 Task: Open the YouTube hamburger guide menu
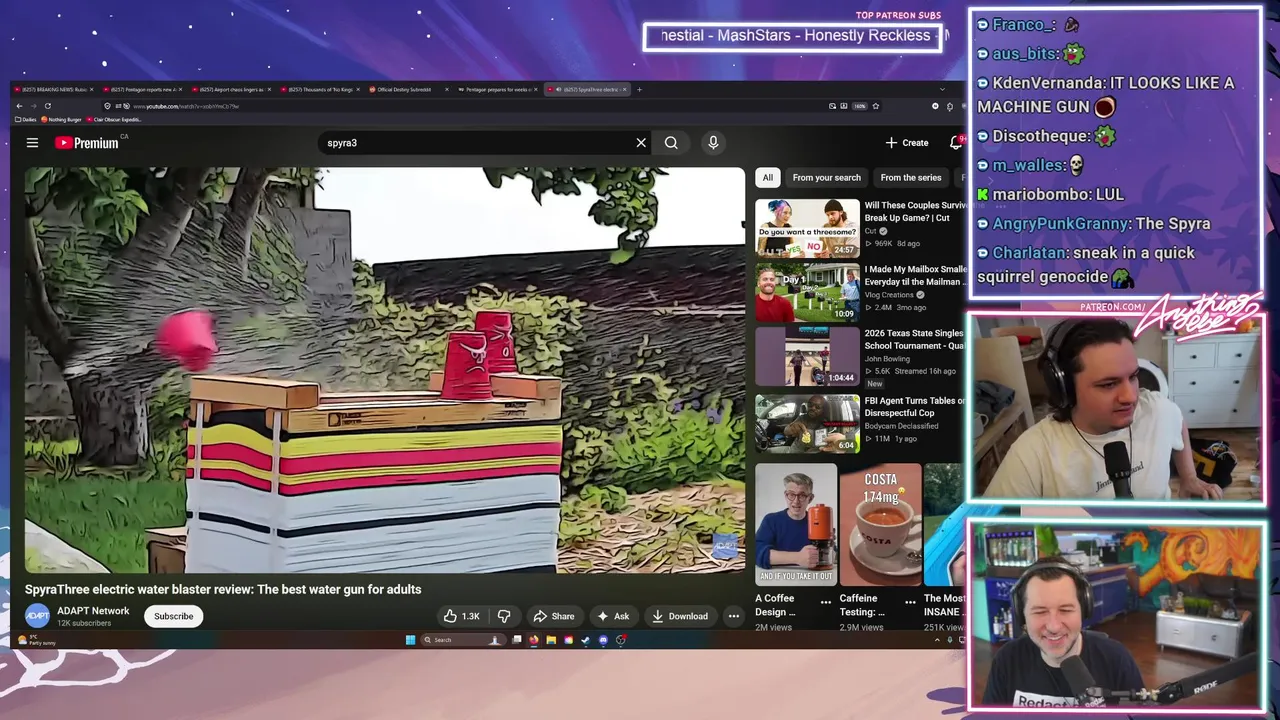click(32, 143)
